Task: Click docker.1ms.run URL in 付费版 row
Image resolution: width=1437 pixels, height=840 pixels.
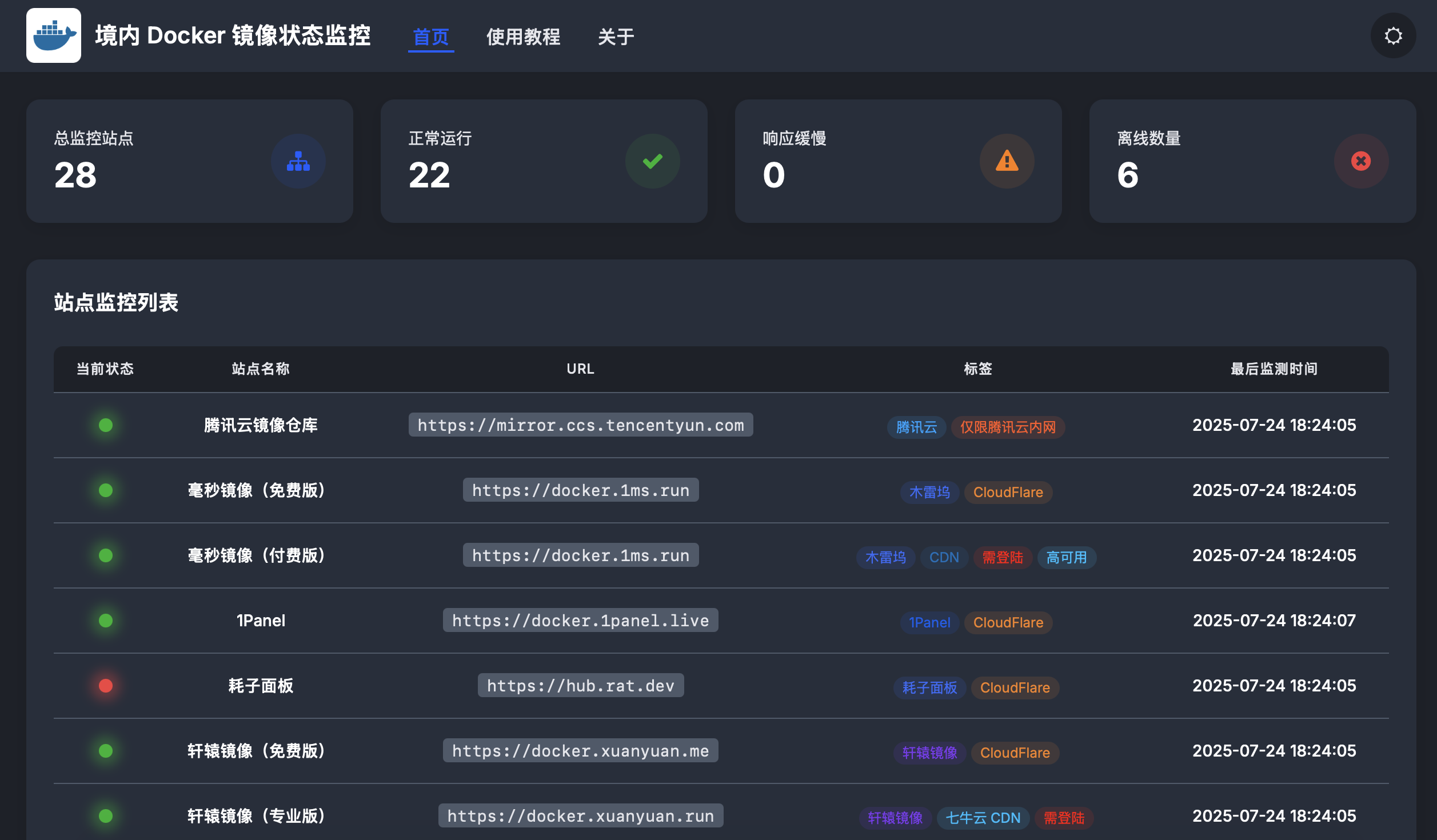Action: [581, 555]
